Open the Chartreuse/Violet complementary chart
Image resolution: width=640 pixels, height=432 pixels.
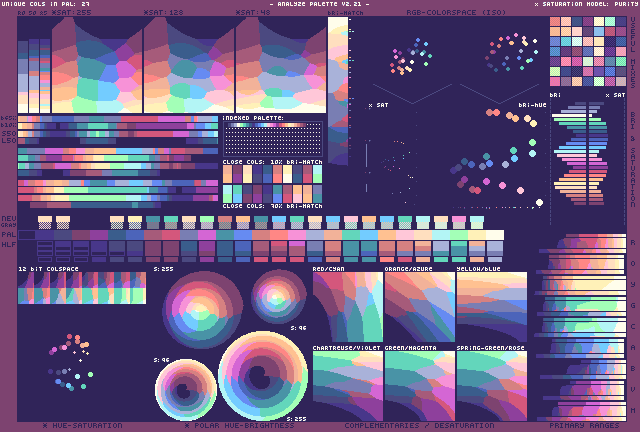tap(348, 386)
